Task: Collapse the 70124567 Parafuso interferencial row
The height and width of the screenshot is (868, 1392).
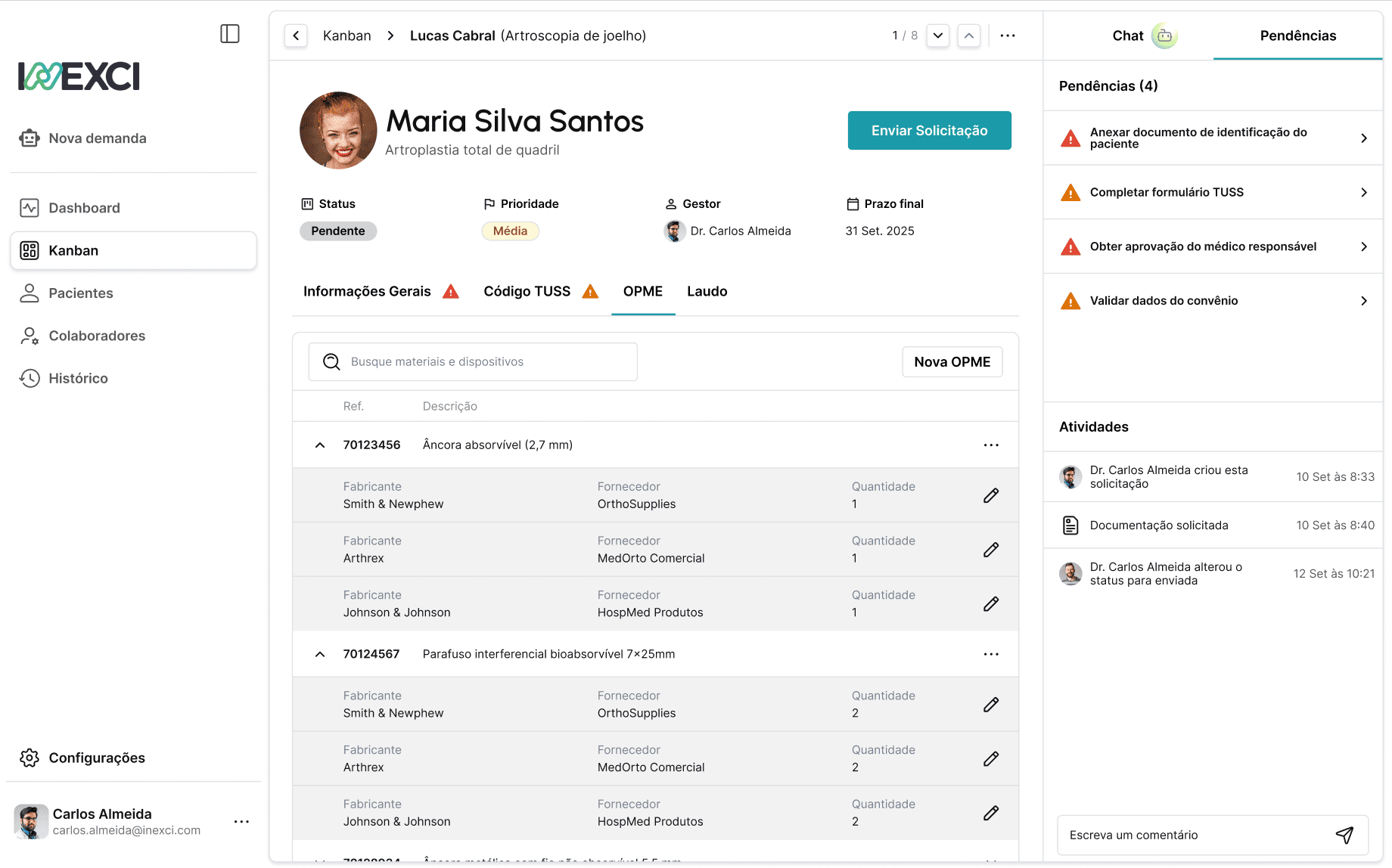Action: tap(320, 654)
